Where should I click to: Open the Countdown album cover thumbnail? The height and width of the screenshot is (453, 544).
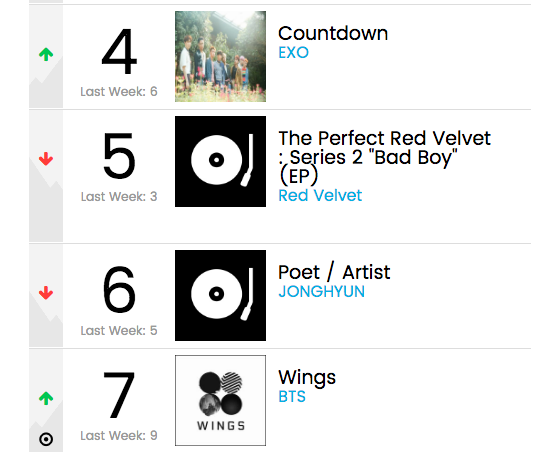pos(220,56)
